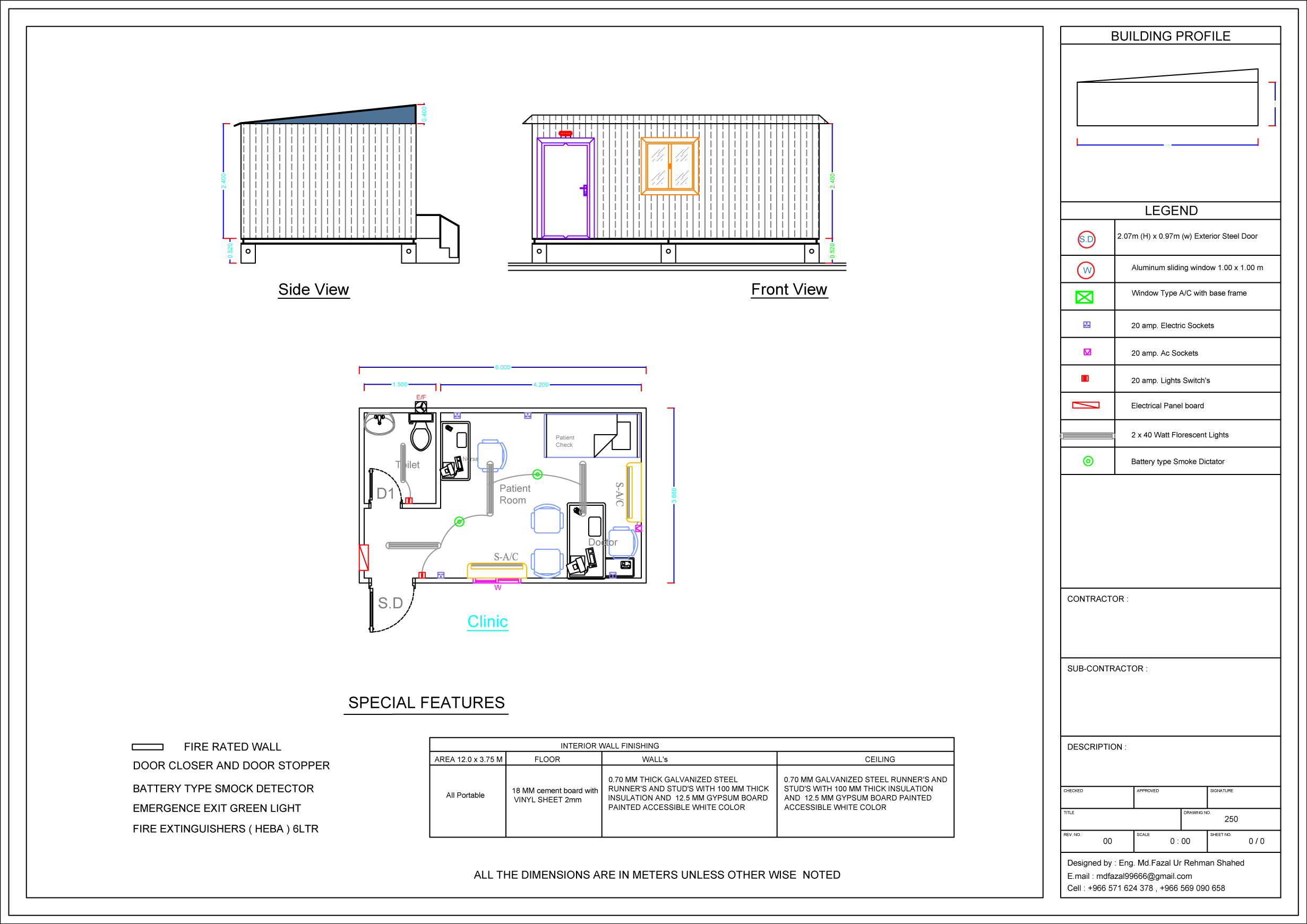Click the green Smoke Dictator legend symbol

[1087, 461]
